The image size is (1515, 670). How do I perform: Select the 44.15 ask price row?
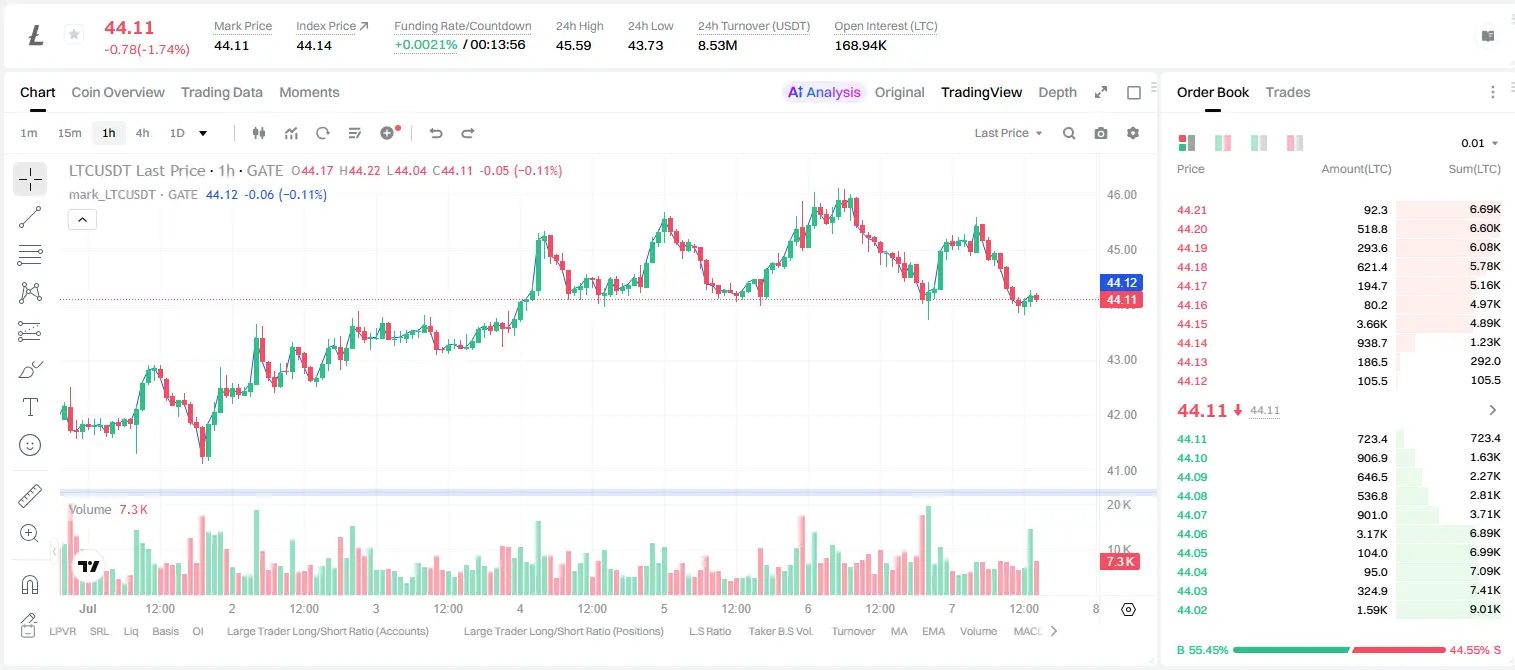pos(1338,324)
